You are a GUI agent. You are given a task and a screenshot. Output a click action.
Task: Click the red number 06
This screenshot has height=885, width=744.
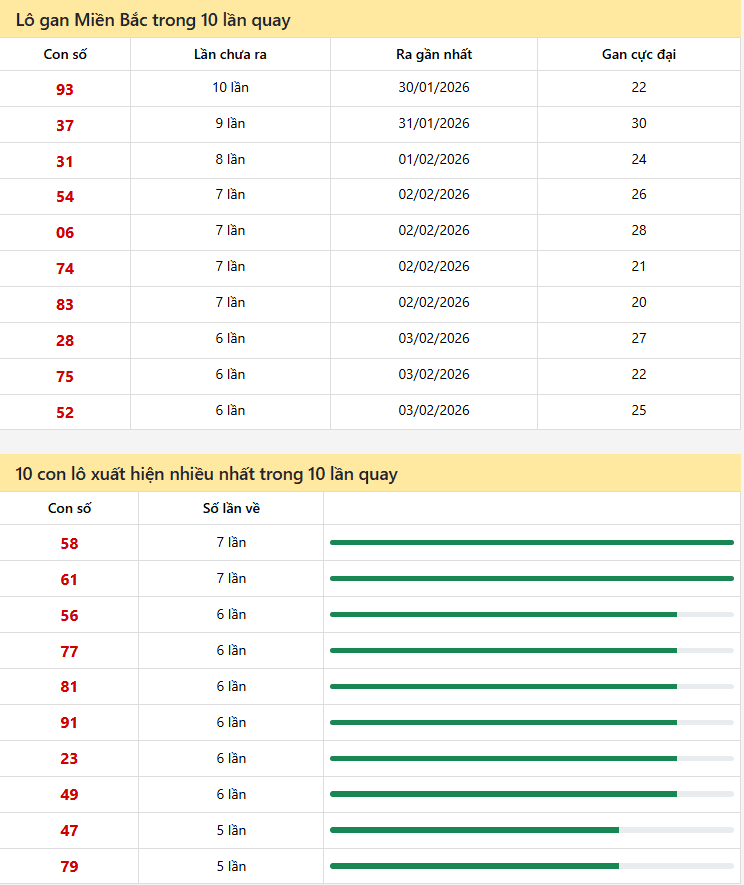coord(65,233)
